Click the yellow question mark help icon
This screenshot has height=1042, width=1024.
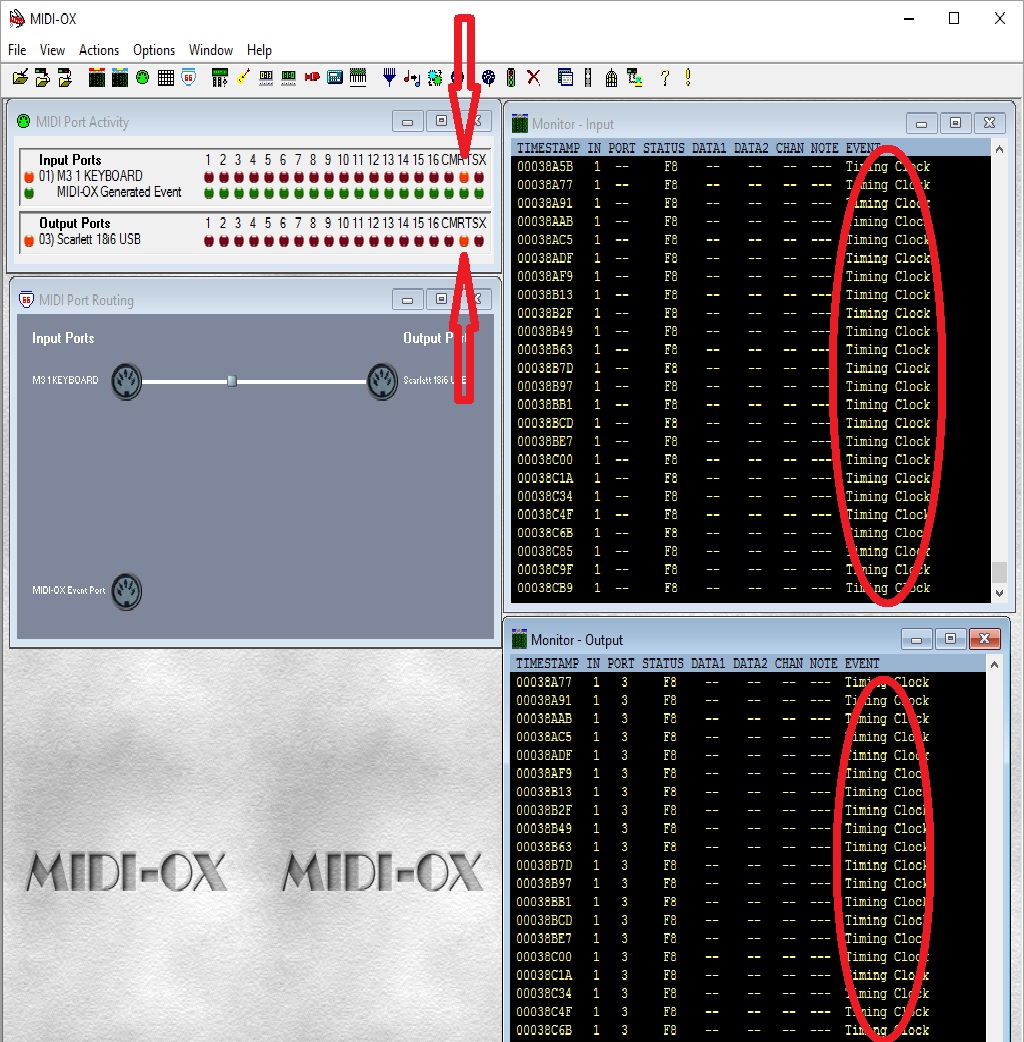click(665, 78)
